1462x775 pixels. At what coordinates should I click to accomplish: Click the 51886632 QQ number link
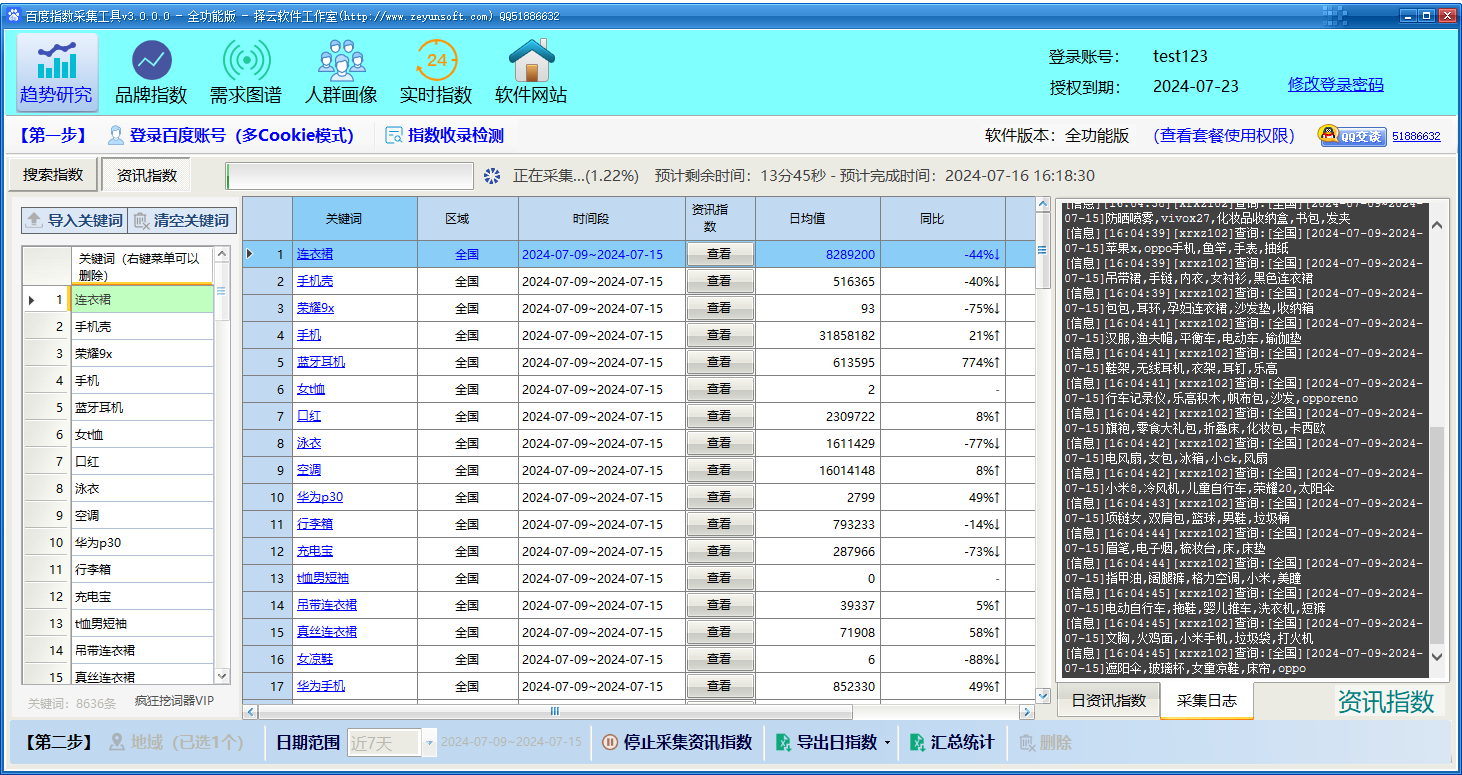[1416, 136]
